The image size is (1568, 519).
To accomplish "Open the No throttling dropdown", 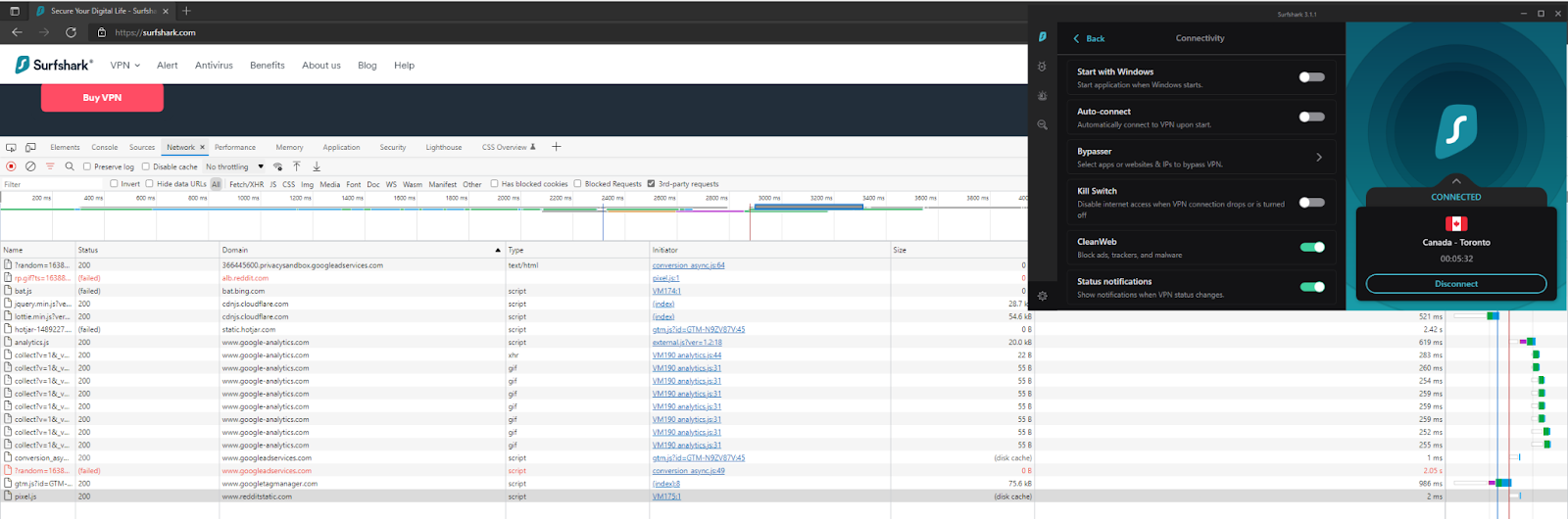I will click(234, 166).
